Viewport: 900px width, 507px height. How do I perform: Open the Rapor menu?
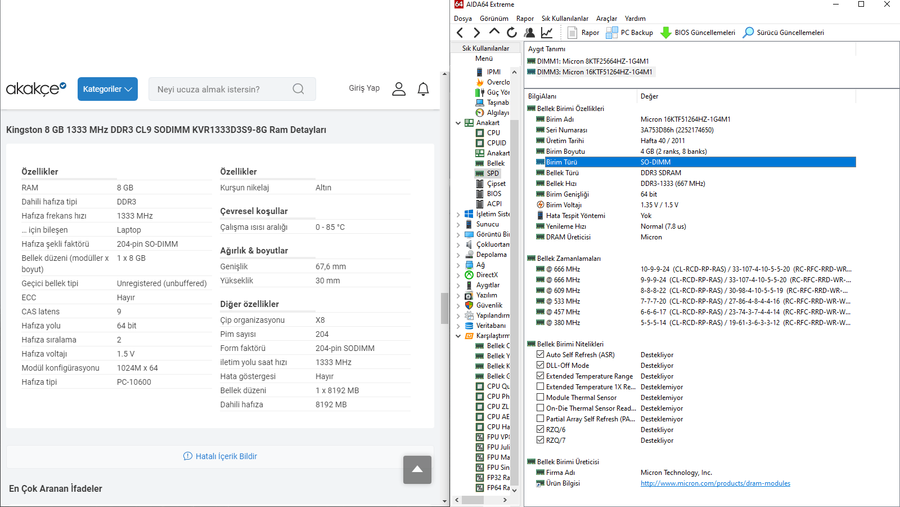click(x=525, y=18)
